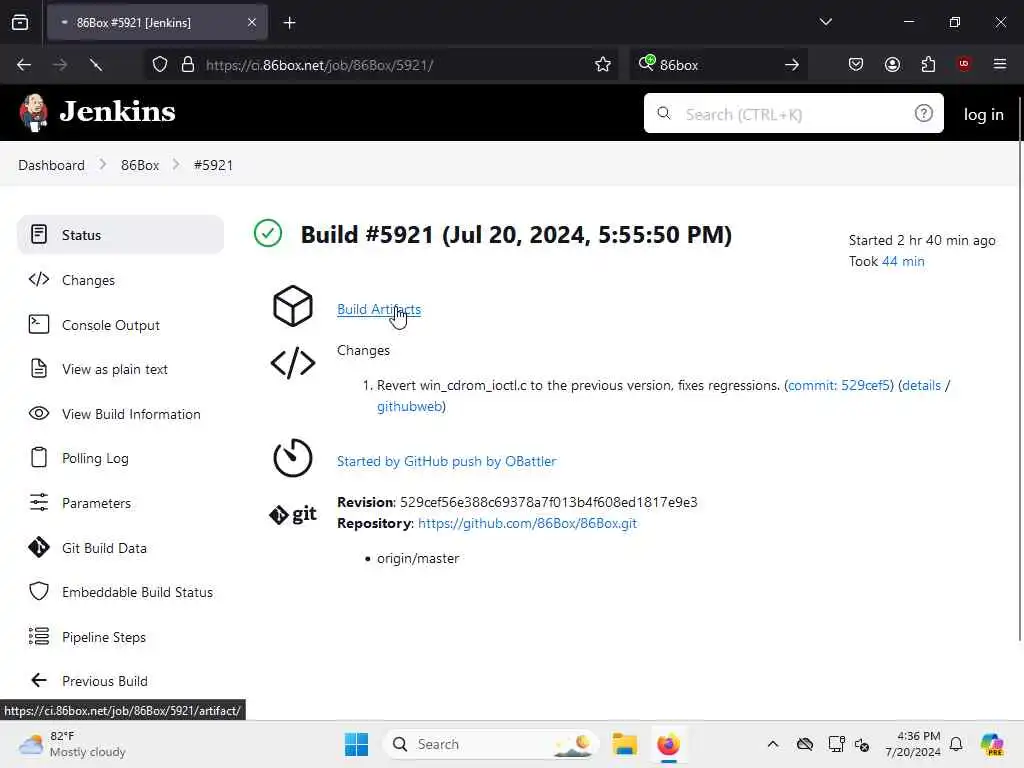
Task: Click the large Changes code-brackets icon
Action: [293, 363]
